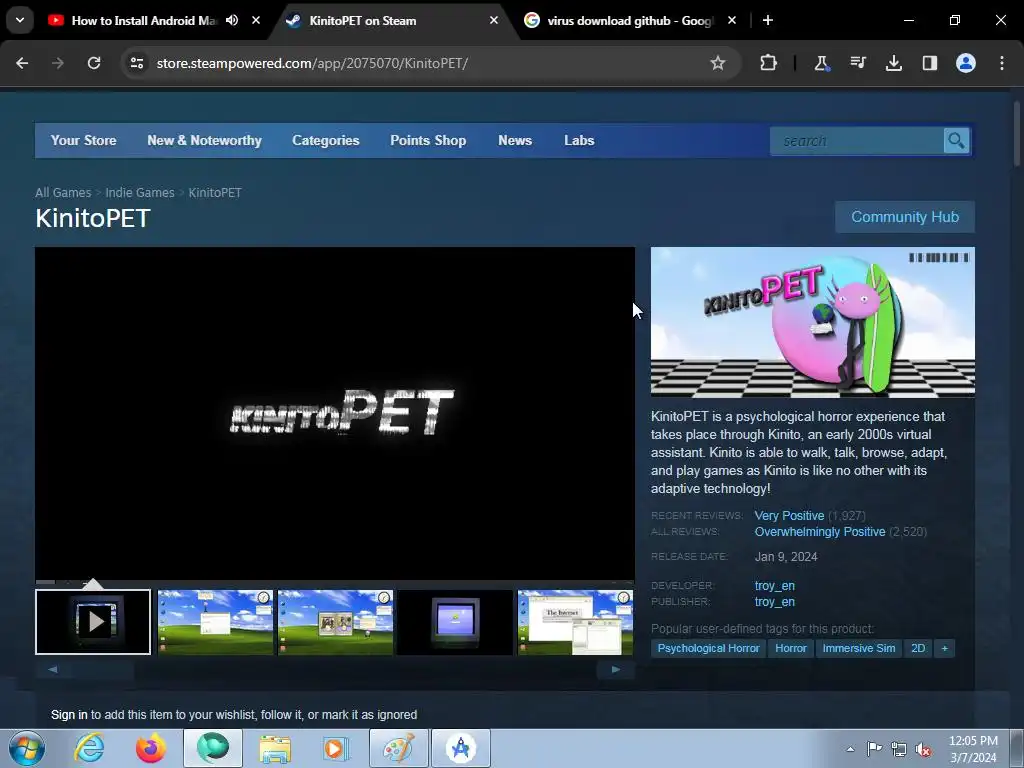Select the second screenshot thumbnail
This screenshot has height=768, width=1024.
click(216, 622)
